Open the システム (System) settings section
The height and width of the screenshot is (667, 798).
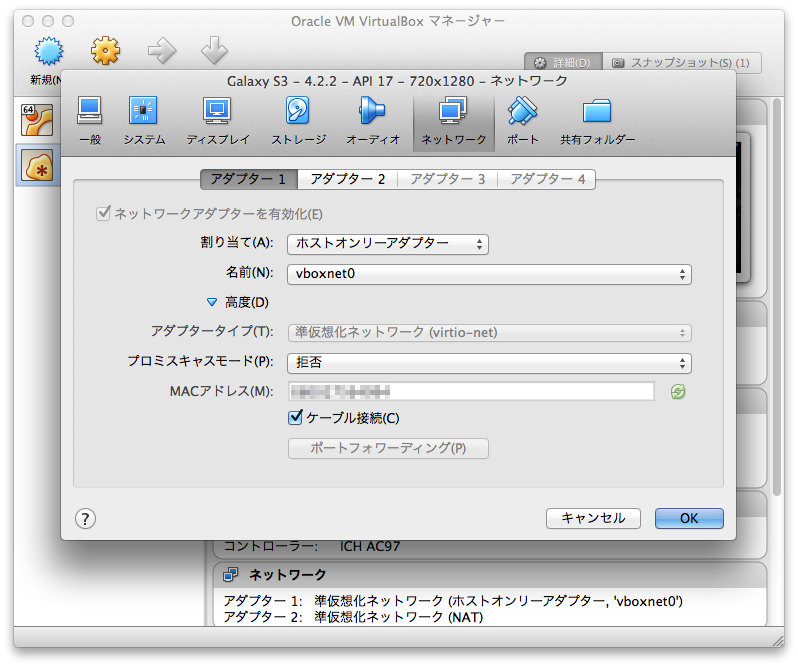point(144,121)
